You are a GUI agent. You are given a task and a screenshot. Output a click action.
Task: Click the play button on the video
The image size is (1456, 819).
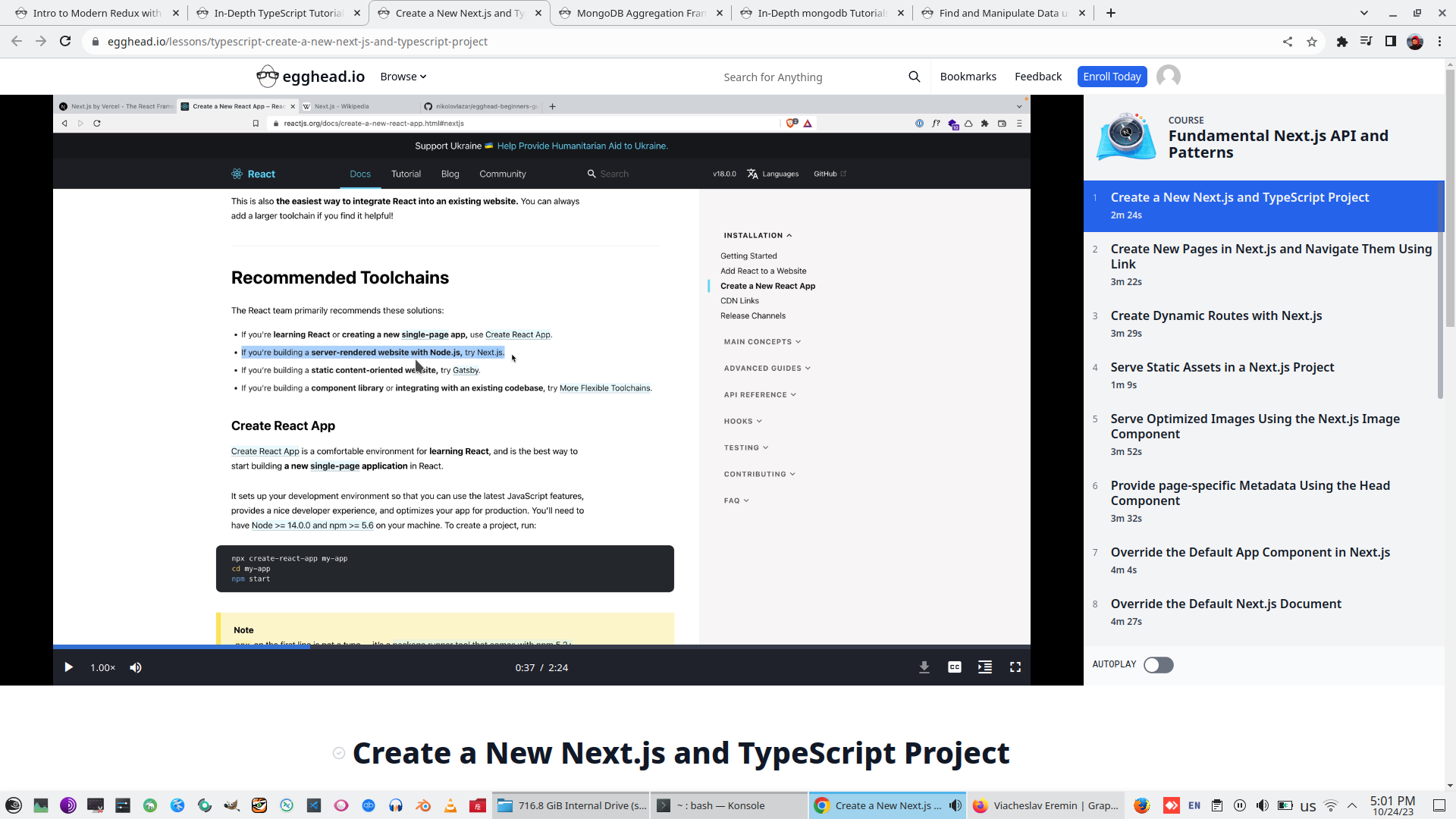point(68,667)
